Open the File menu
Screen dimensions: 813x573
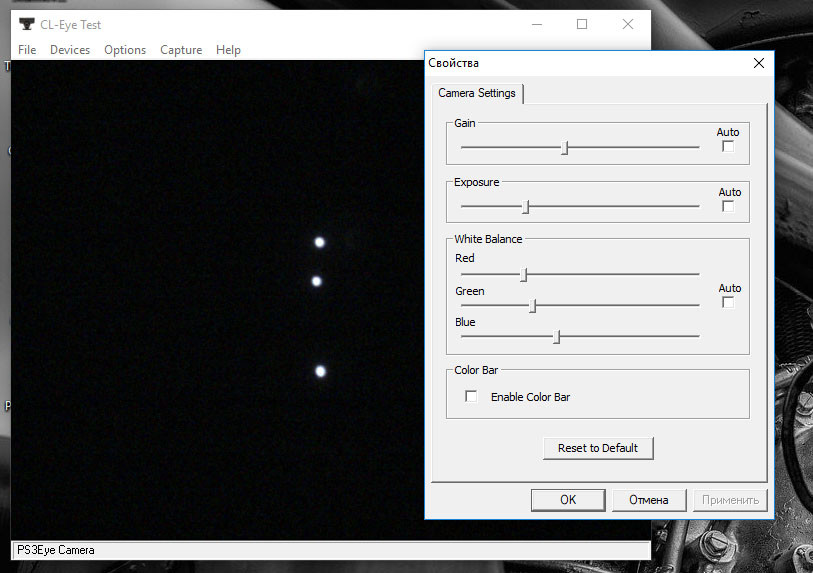point(27,50)
